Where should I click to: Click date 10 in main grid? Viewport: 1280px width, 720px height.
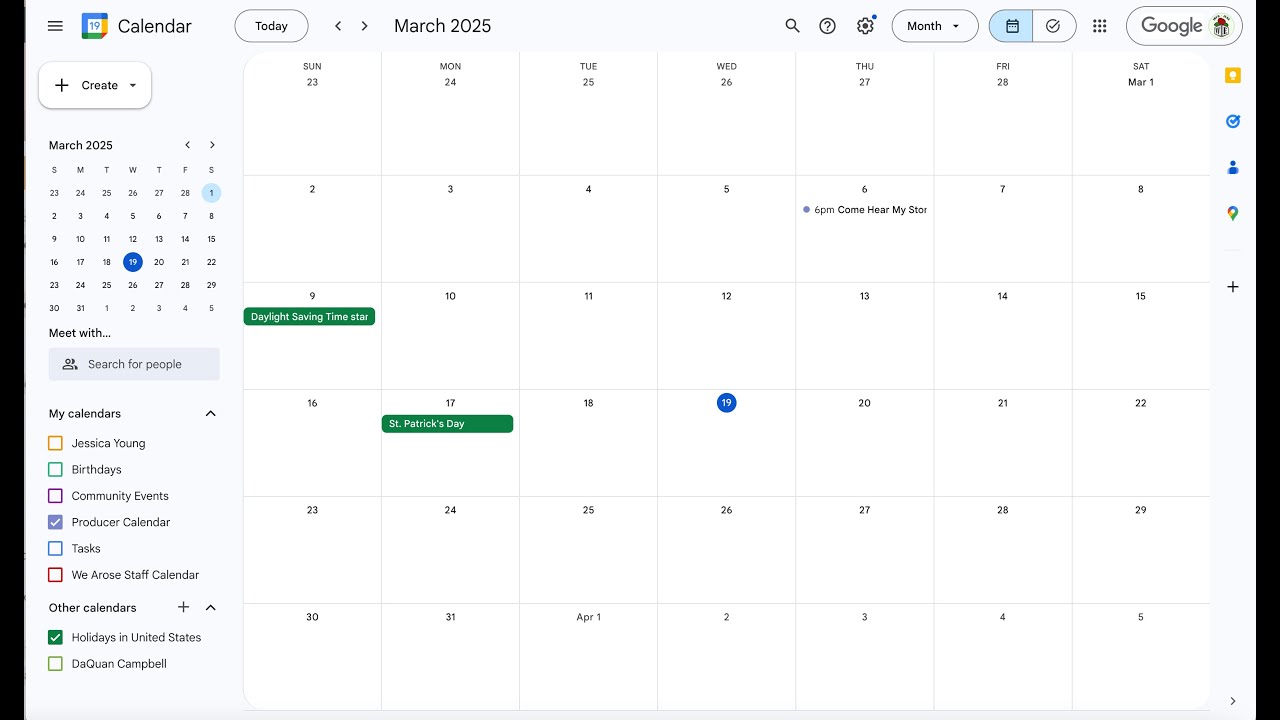tap(450, 296)
